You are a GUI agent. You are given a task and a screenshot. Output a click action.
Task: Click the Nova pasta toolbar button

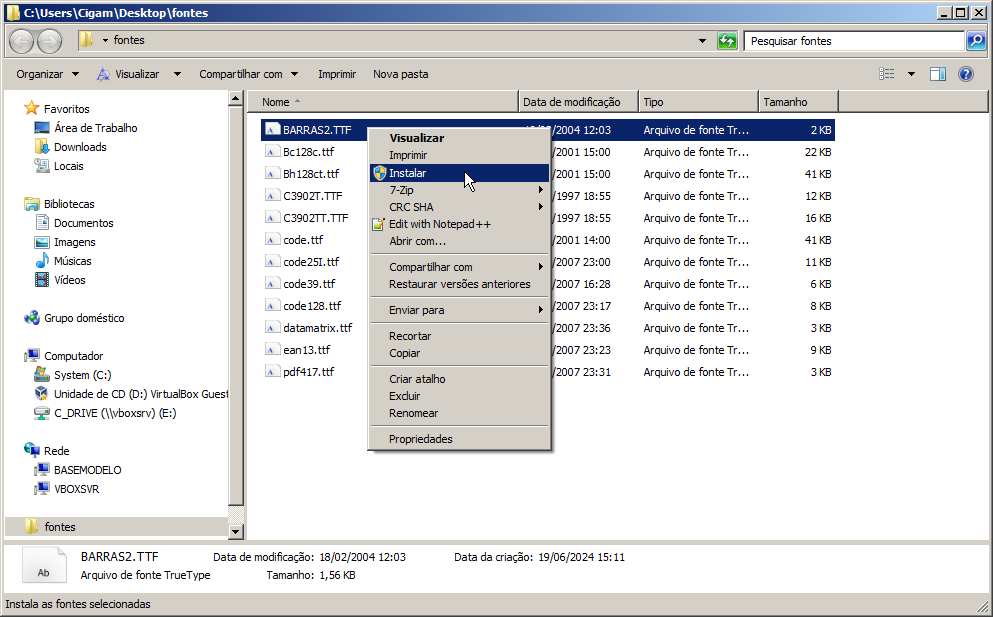(x=400, y=74)
